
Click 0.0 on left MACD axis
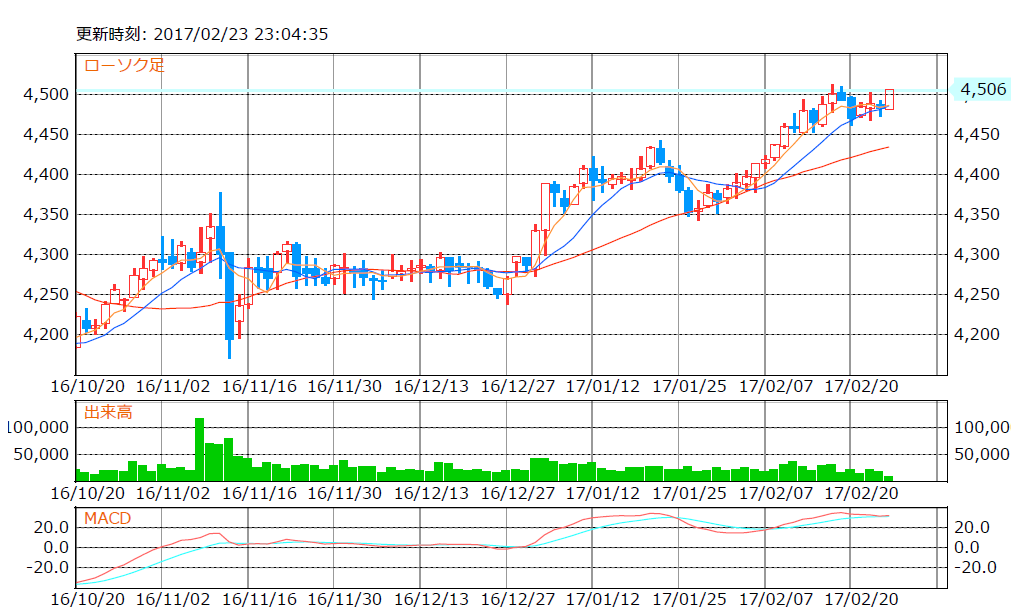point(55,548)
